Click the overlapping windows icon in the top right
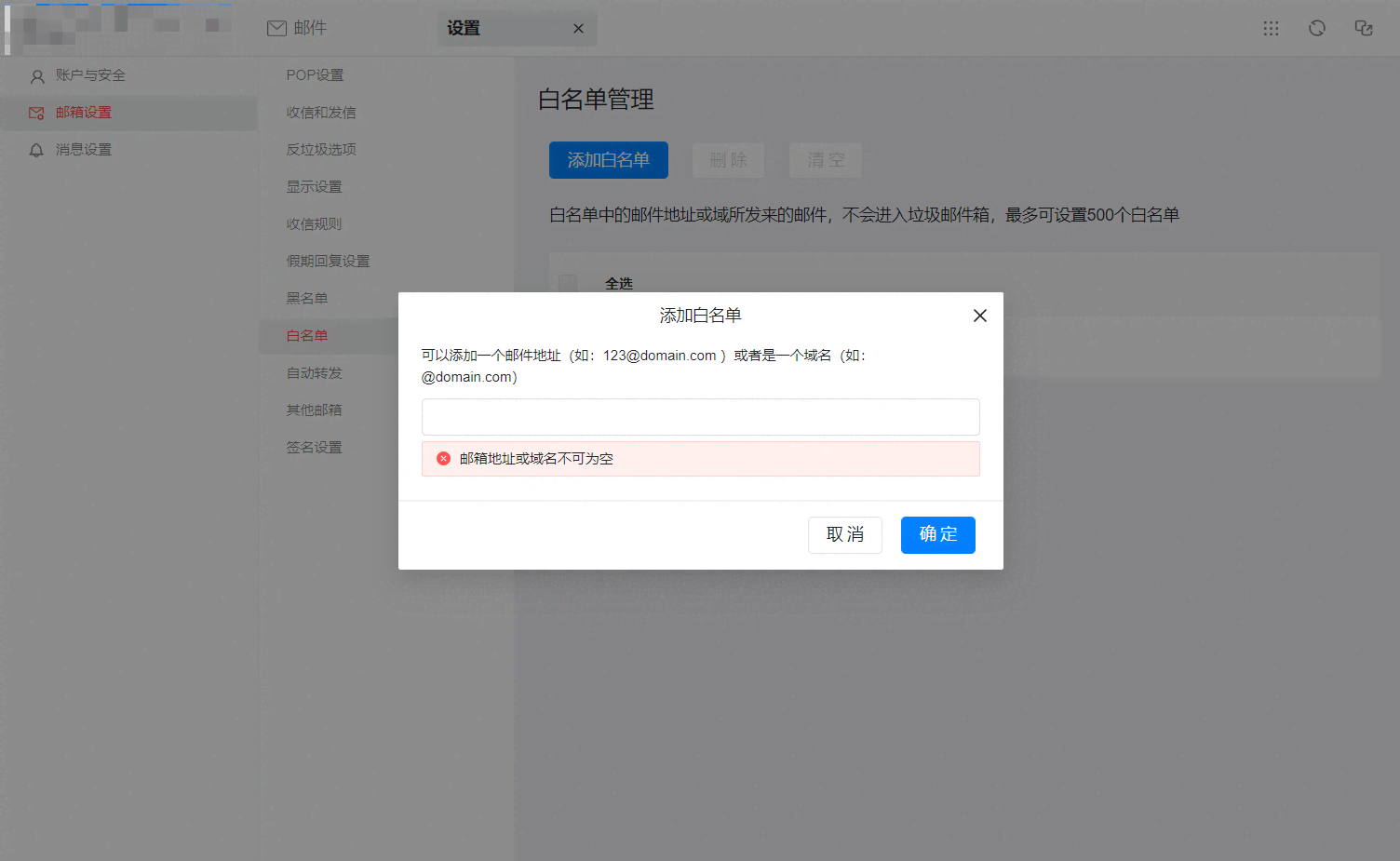The image size is (1400, 861). 1363,28
